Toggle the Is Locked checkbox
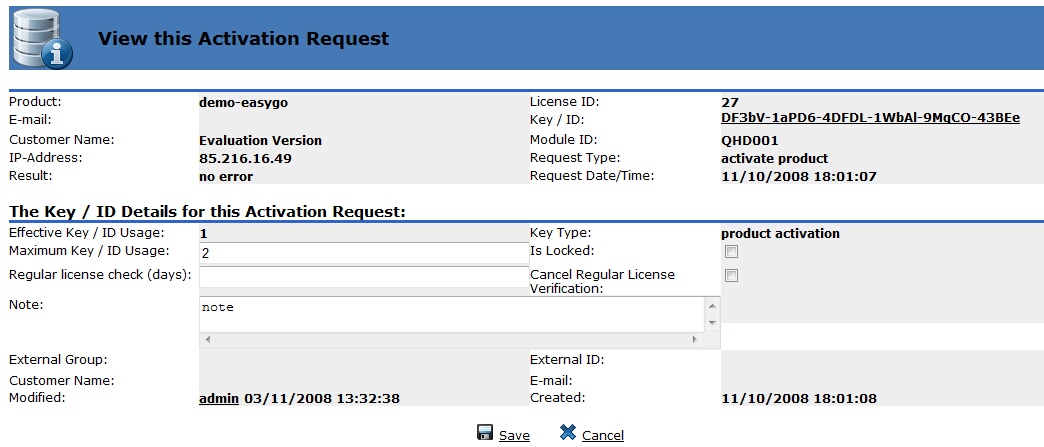This screenshot has width=1044, height=447. 731,252
